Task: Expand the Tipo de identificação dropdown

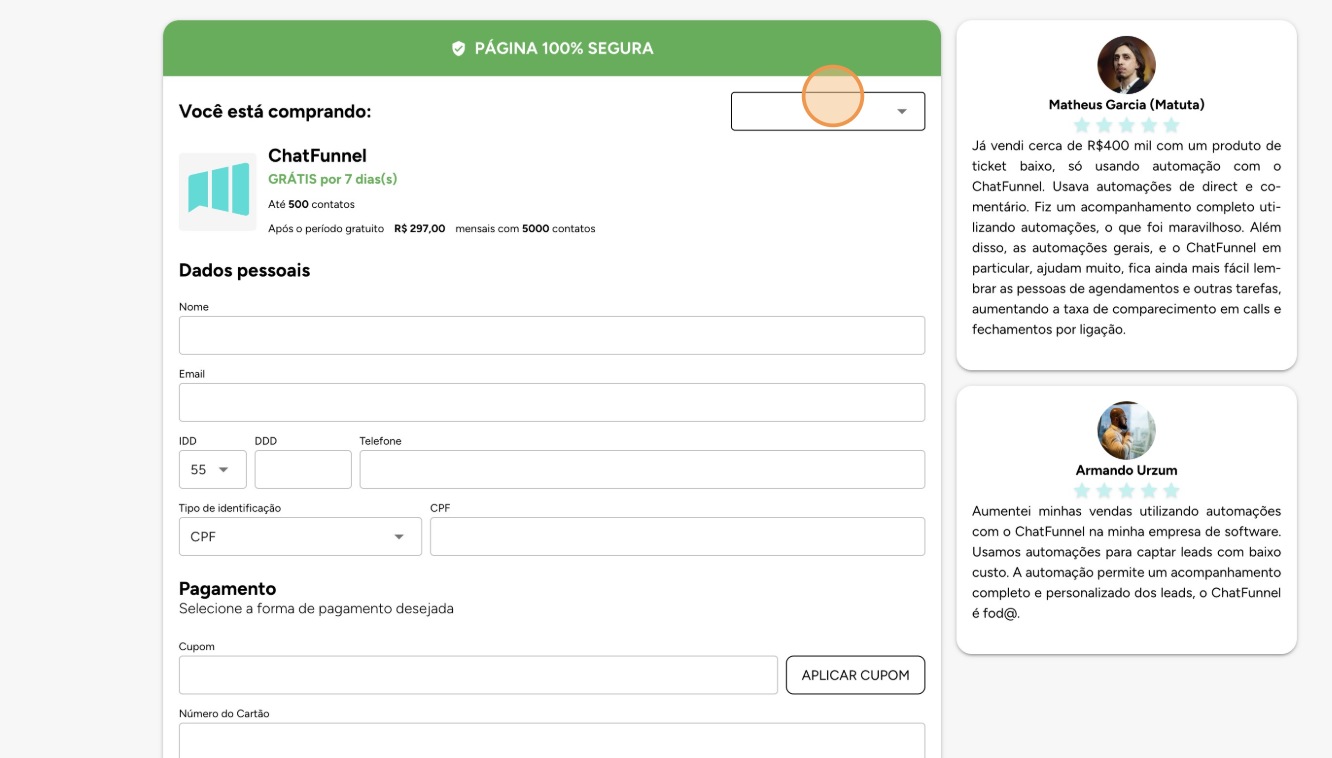Action: coord(300,536)
